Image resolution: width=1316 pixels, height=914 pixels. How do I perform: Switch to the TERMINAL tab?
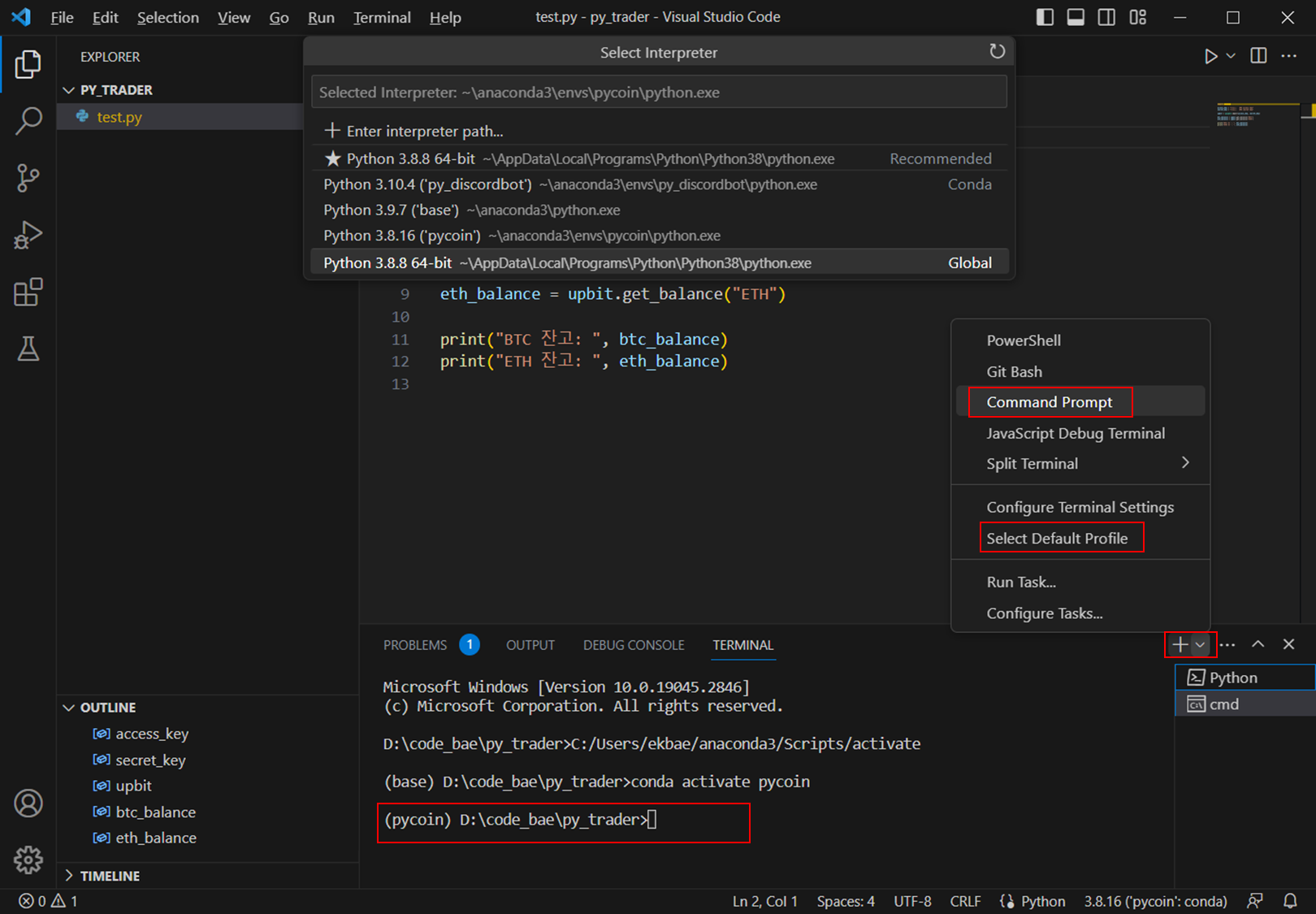coord(742,645)
